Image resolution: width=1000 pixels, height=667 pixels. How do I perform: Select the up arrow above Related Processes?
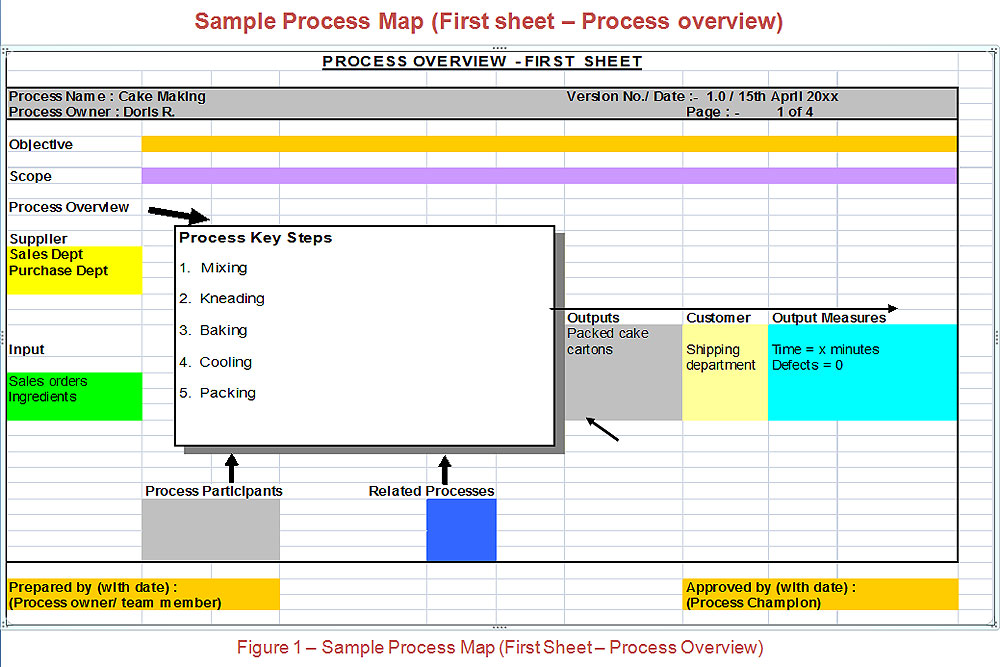(444, 469)
